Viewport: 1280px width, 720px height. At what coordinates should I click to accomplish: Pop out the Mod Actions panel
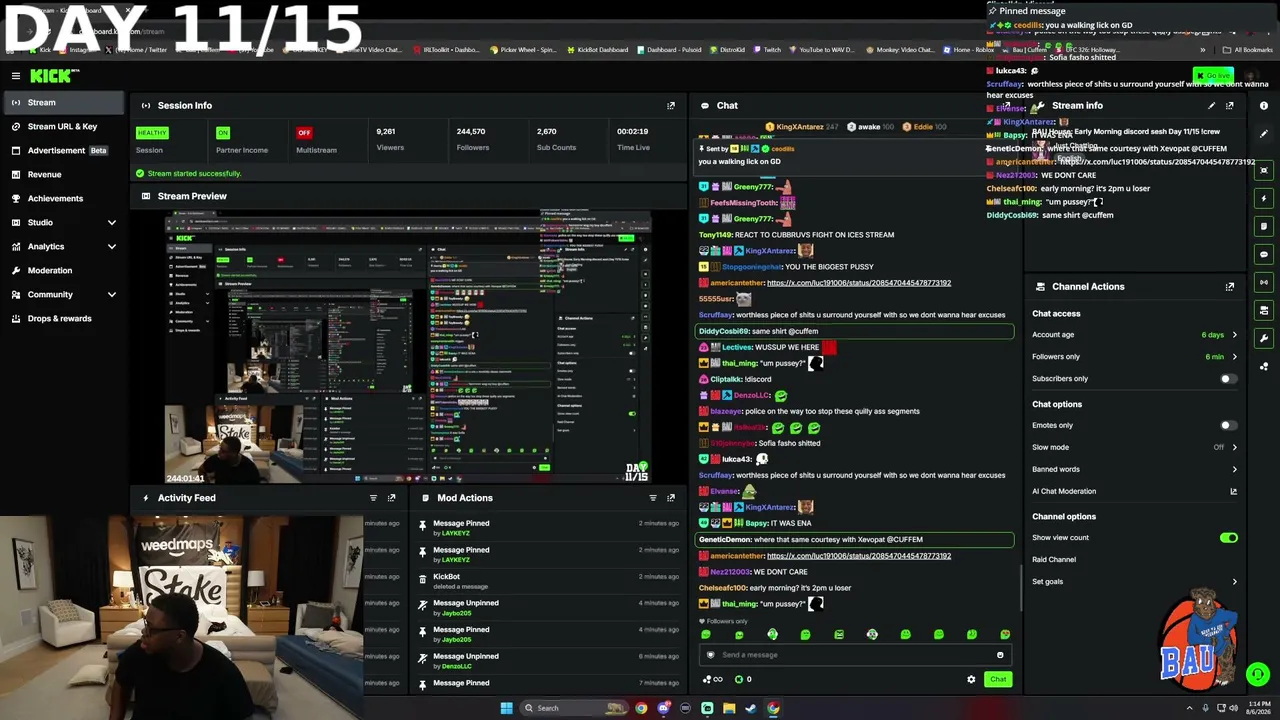tap(671, 498)
